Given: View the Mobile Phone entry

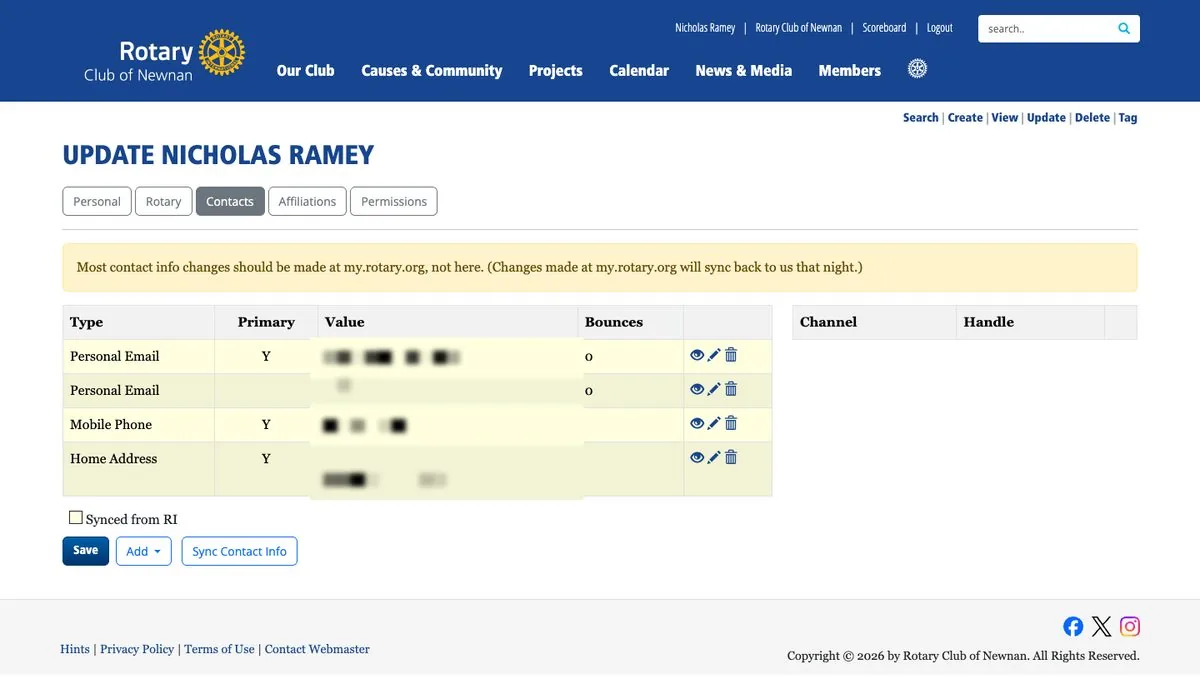Looking at the screenshot, I should pyautogui.click(x=697, y=423).
